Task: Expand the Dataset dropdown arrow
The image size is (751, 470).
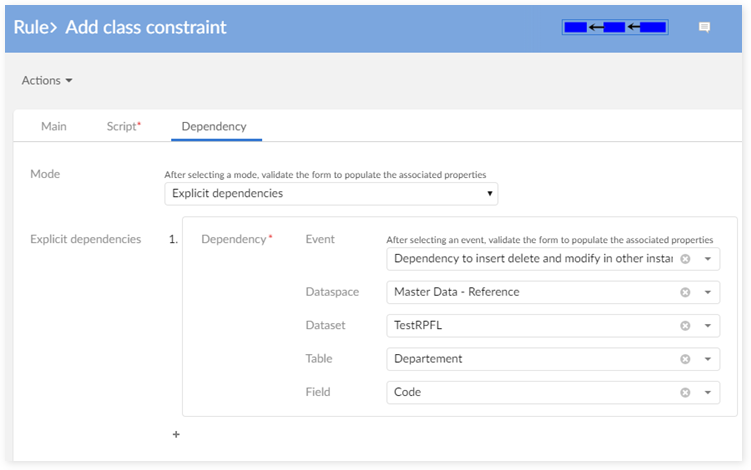Action: pos(707,325)
